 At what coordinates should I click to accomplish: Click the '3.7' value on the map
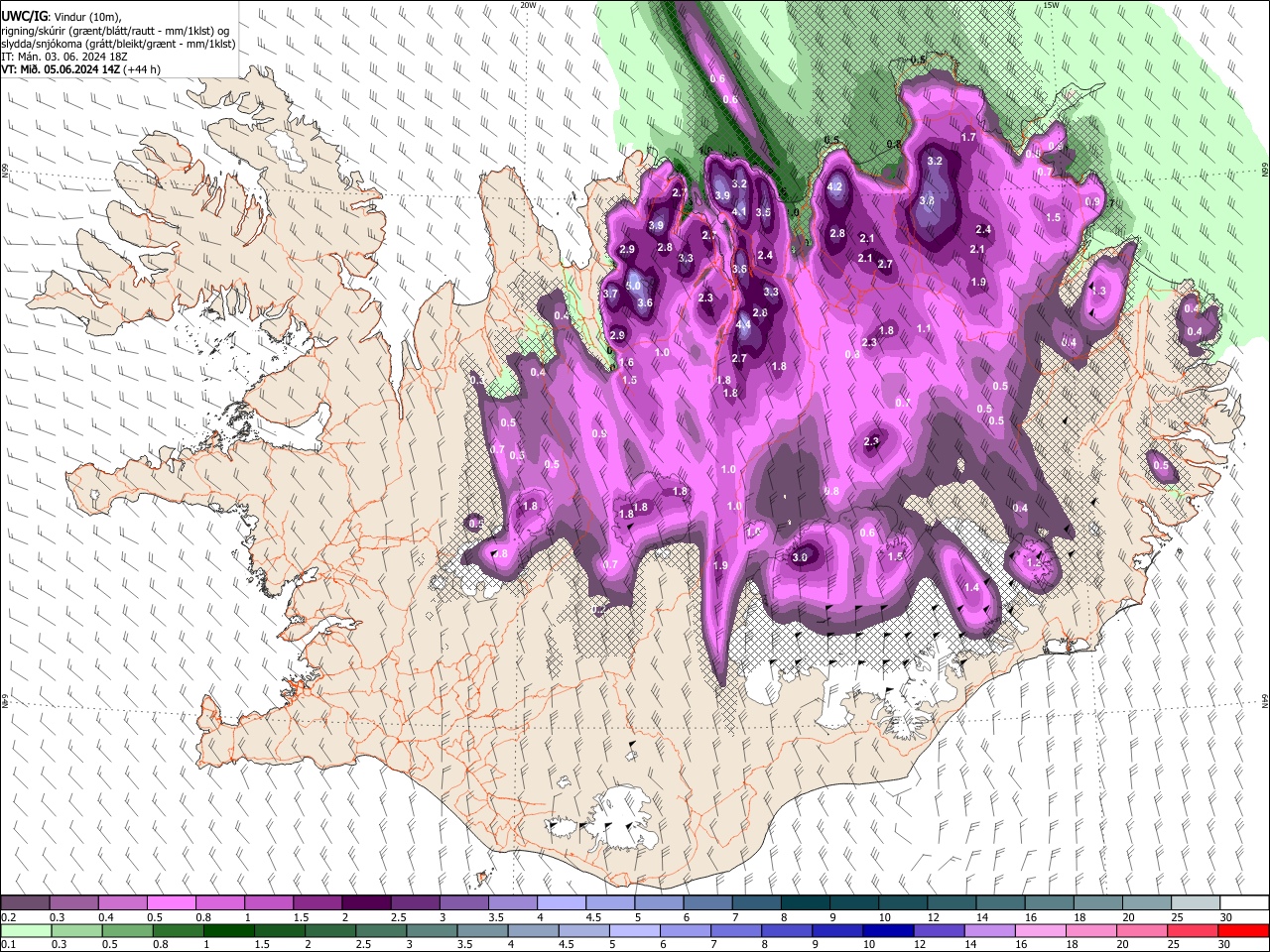(x=610, y=294)
